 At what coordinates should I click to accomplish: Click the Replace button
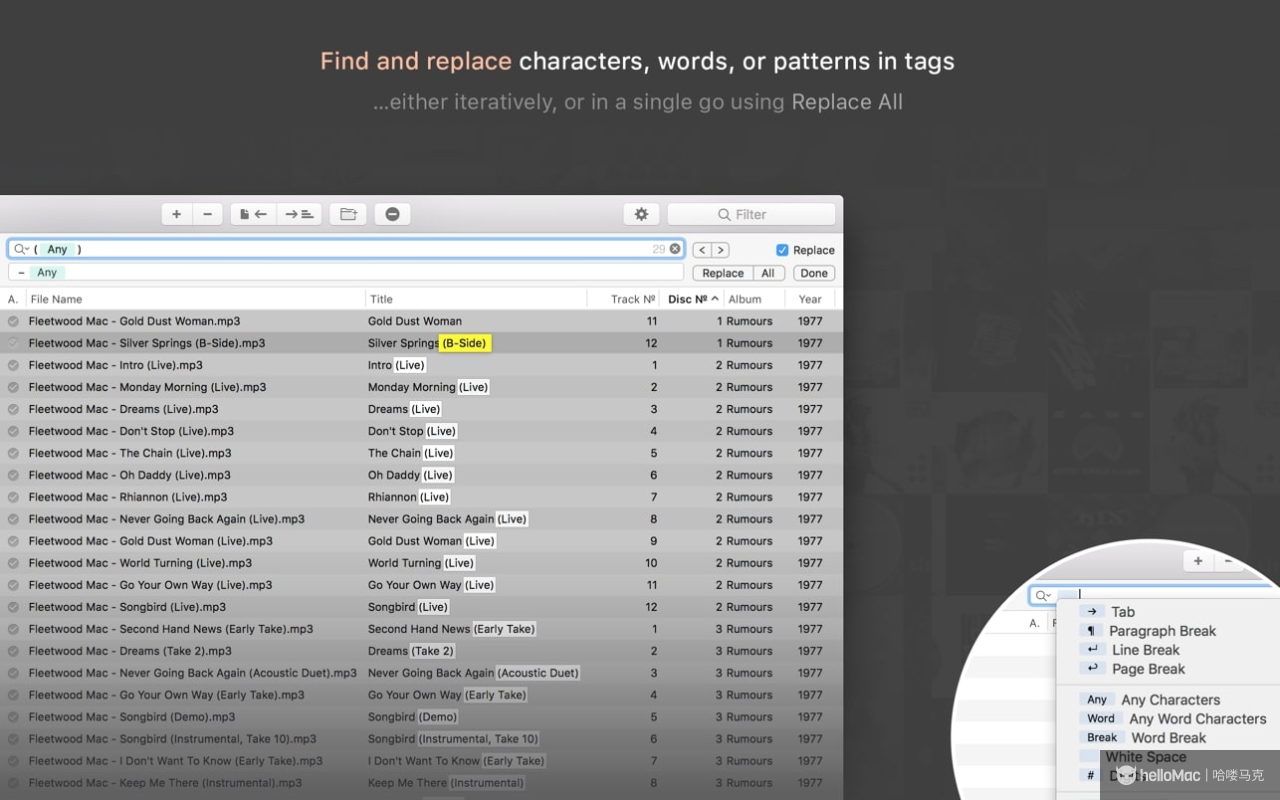pos(723,273)
